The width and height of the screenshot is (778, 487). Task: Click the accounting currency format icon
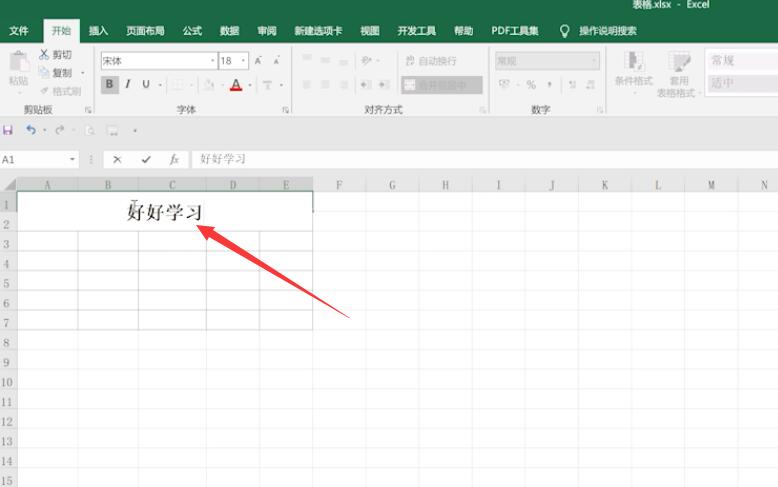coord(504,84)
